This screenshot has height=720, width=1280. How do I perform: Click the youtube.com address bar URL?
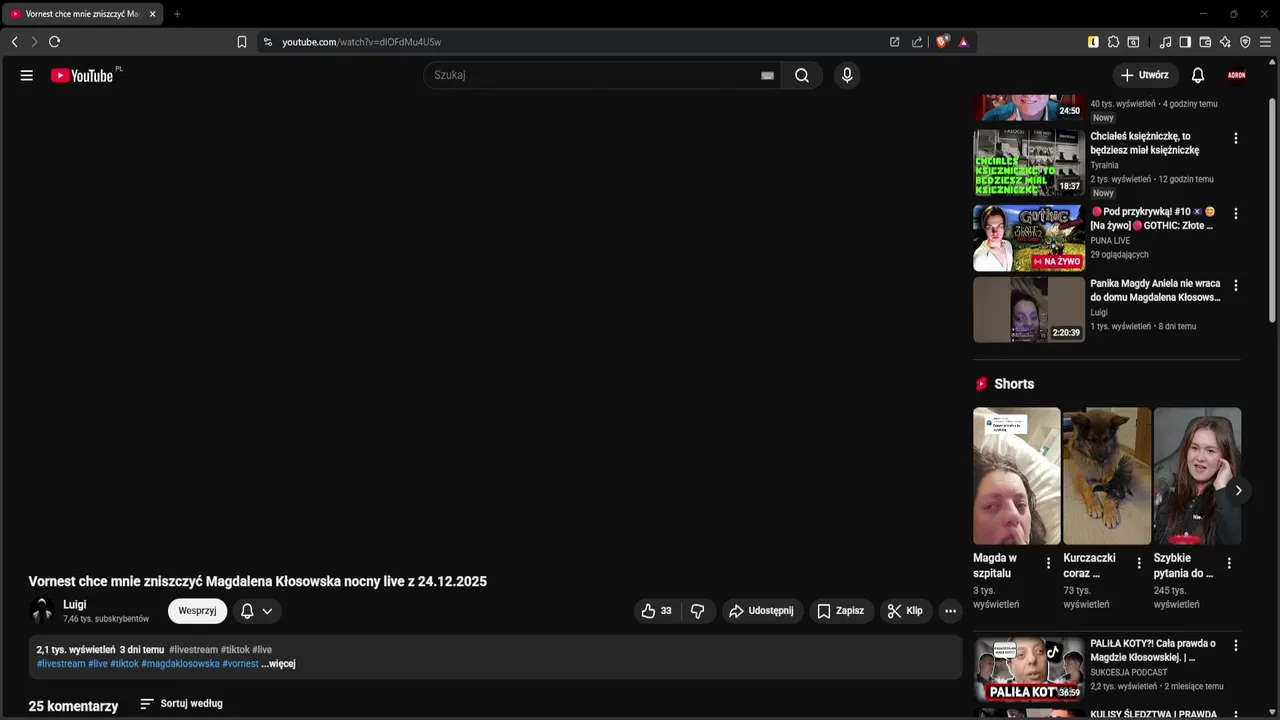click(361, 42)
